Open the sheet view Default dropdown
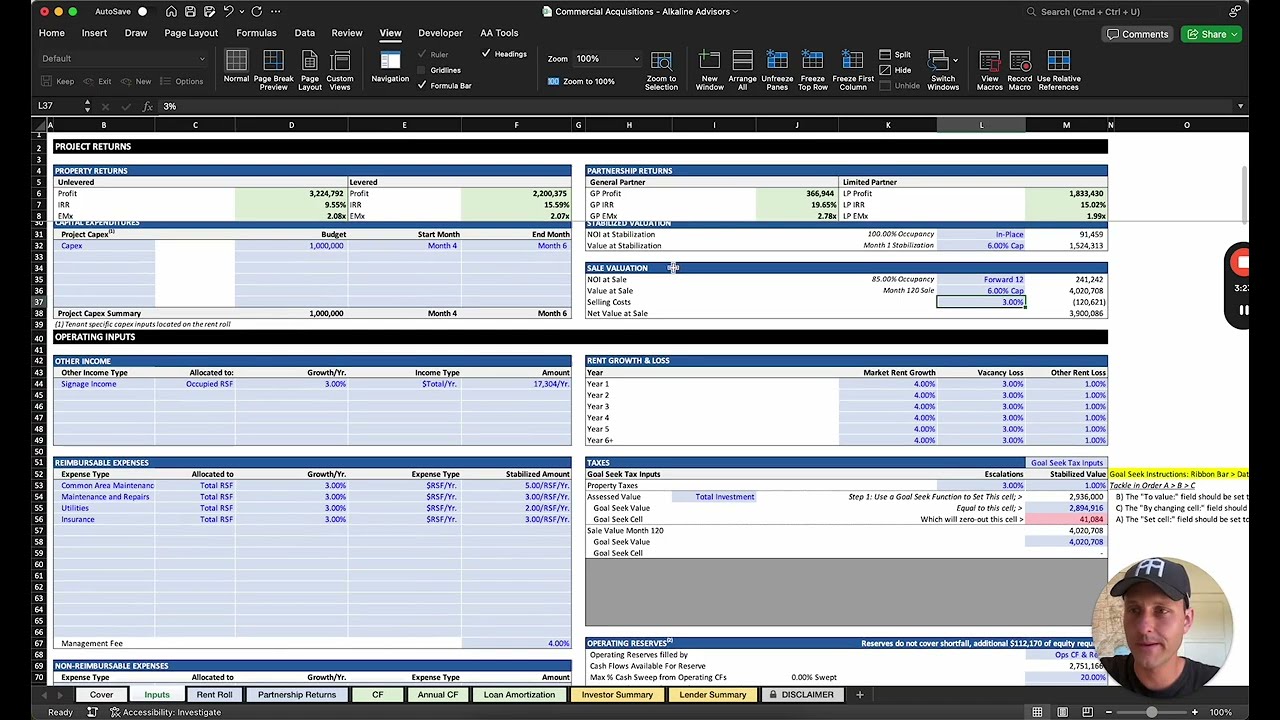1280x720 pixels. 123,58
